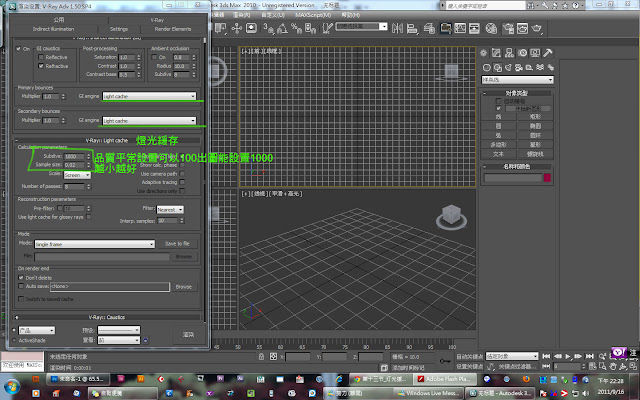Toggle the Spinner Snap icon

tap(310, 28)
